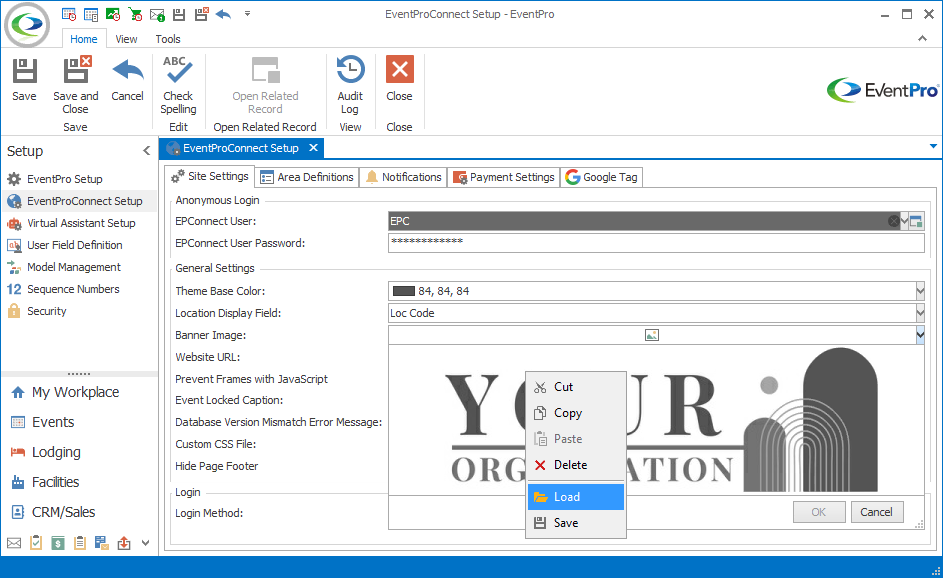
Task: Click the small save disk in quick access toolbar
Action: (x=179, y=14)
